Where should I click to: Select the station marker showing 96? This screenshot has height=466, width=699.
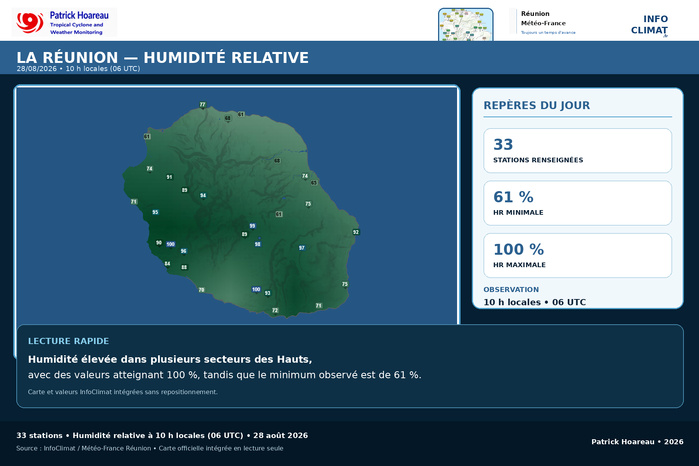(x=183, y=251)
